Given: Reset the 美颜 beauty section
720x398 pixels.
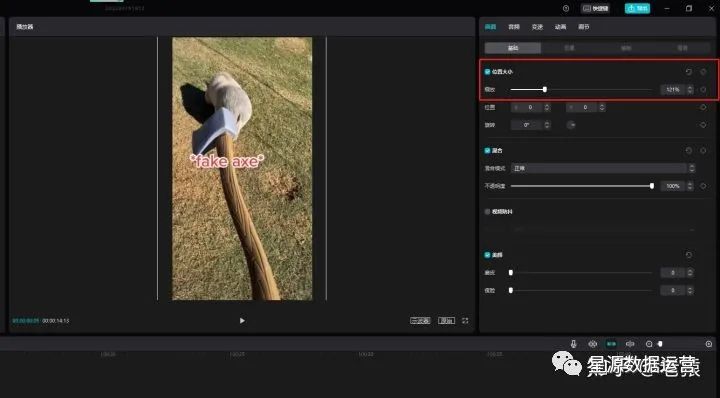Looking at the screenshot, I should point(688,255).
